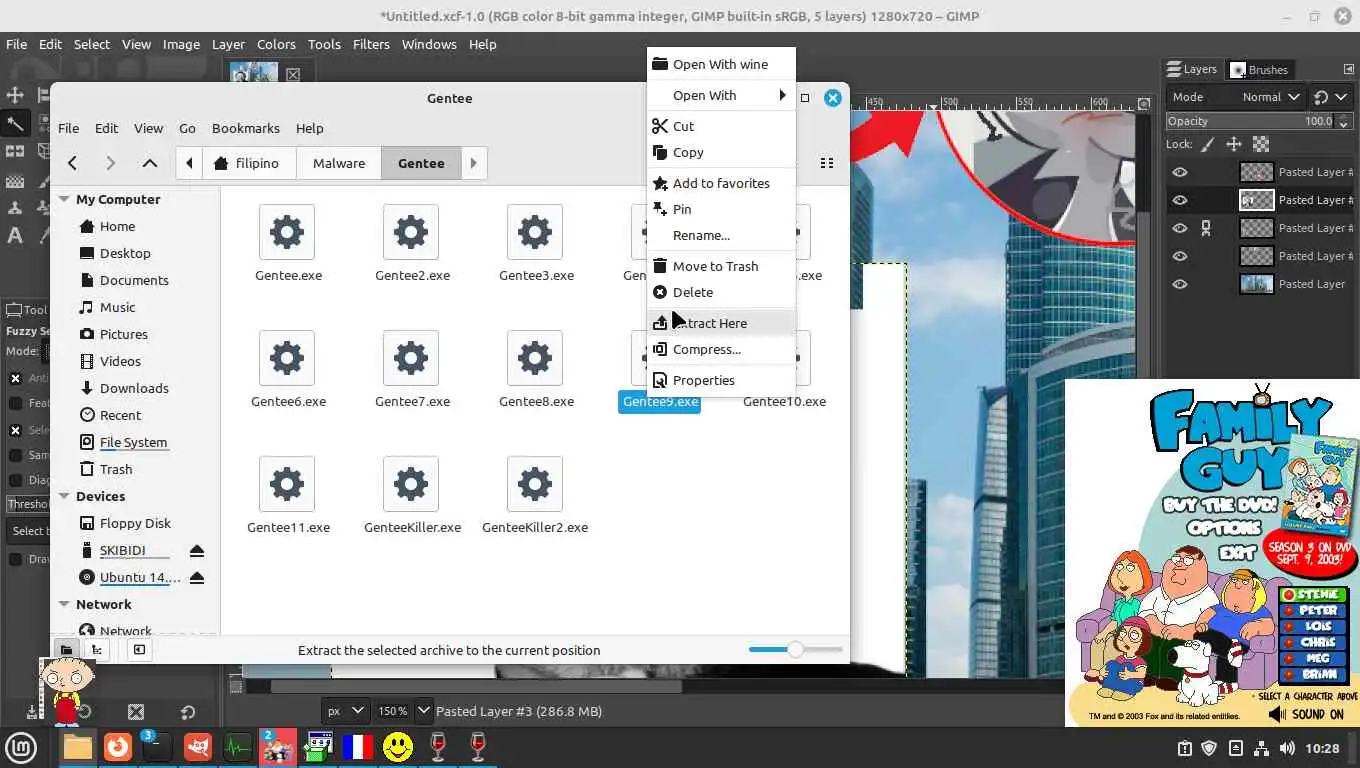The height and width of the screenshot is (768, 1360).
Task: Open the terminal from the taskbar
Action: [x=157, y=747]
